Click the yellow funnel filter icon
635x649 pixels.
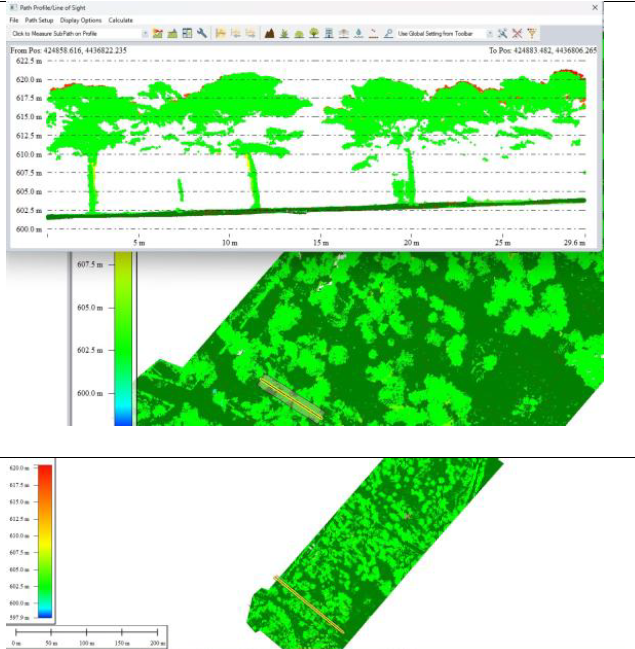531,33
